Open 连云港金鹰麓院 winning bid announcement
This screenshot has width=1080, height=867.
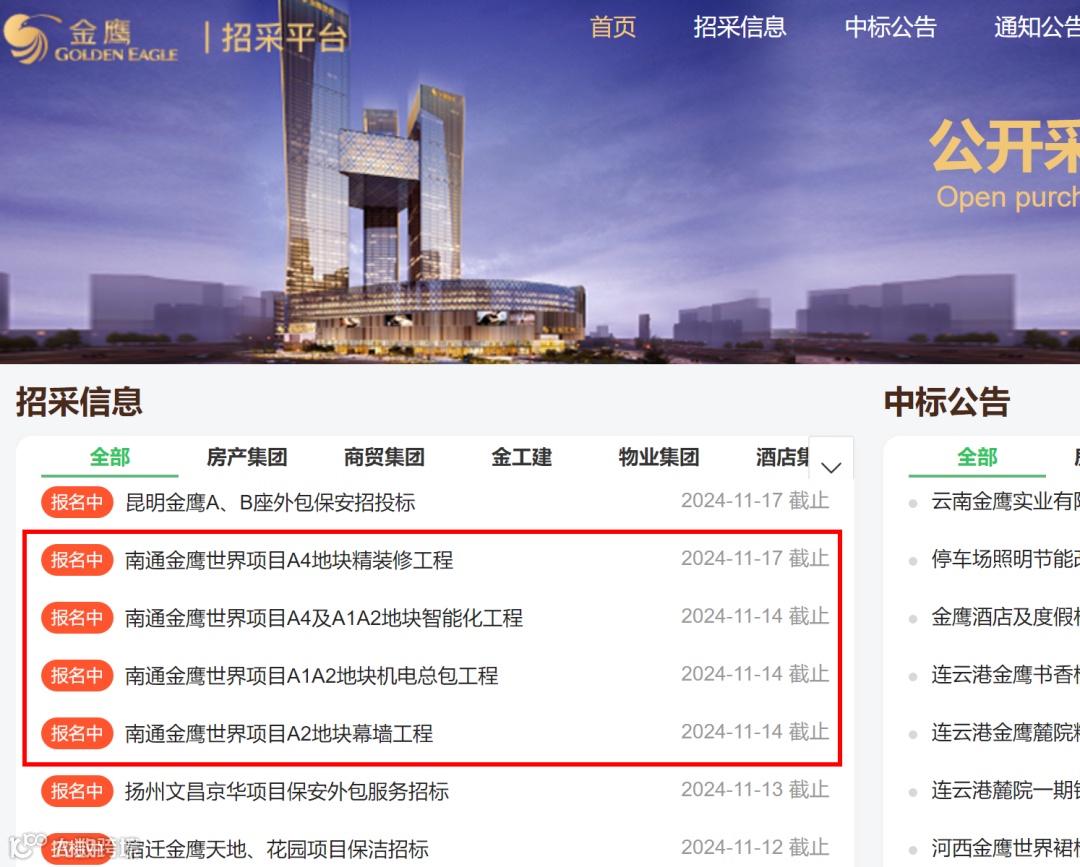point(1005,733)
